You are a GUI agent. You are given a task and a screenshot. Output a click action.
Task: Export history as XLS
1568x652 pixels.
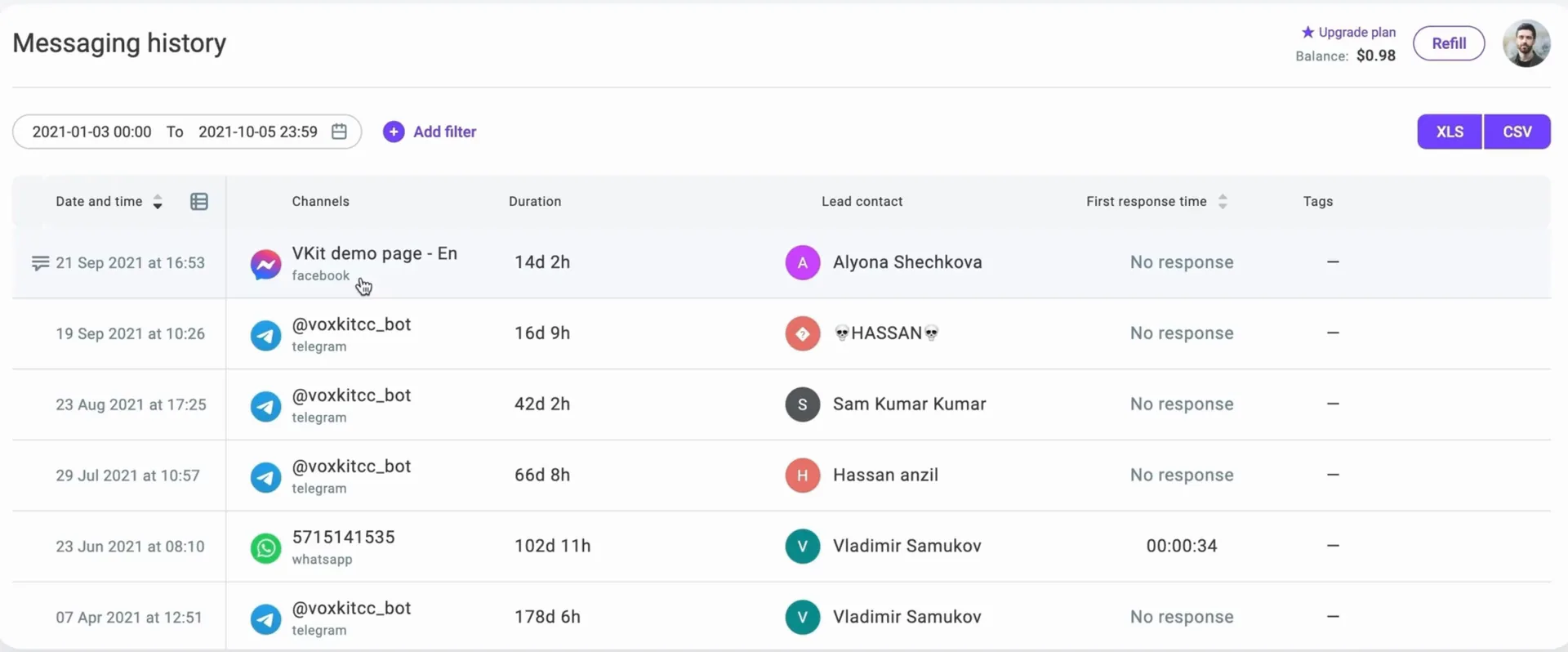1450,132
